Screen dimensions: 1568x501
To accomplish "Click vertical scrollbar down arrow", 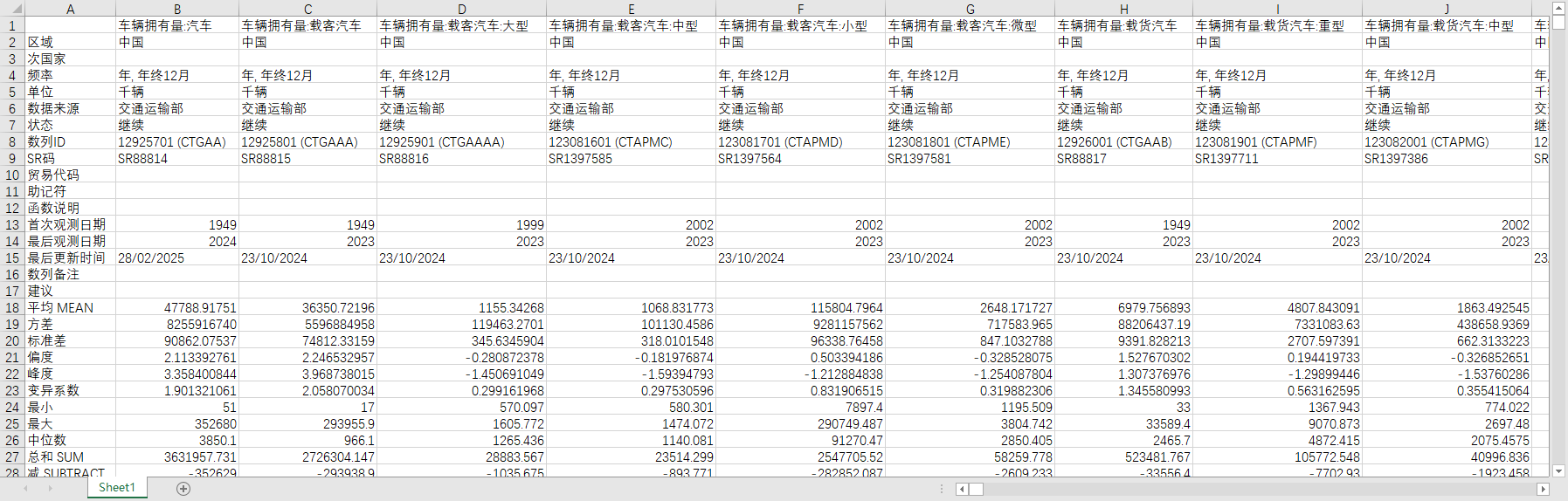I will click(1559, 470).
